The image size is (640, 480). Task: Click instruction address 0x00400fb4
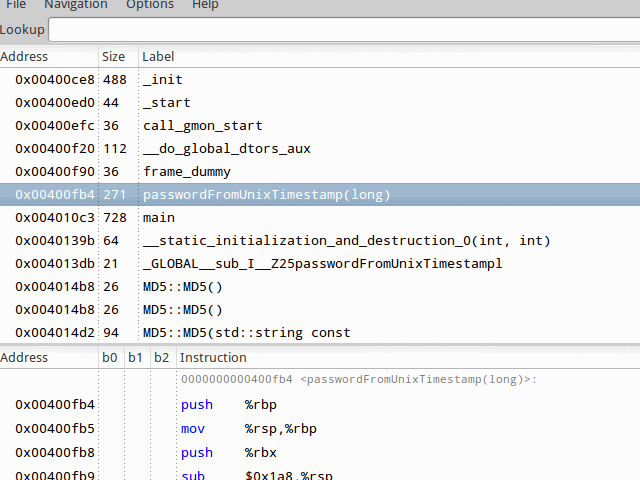coord(55,404)
